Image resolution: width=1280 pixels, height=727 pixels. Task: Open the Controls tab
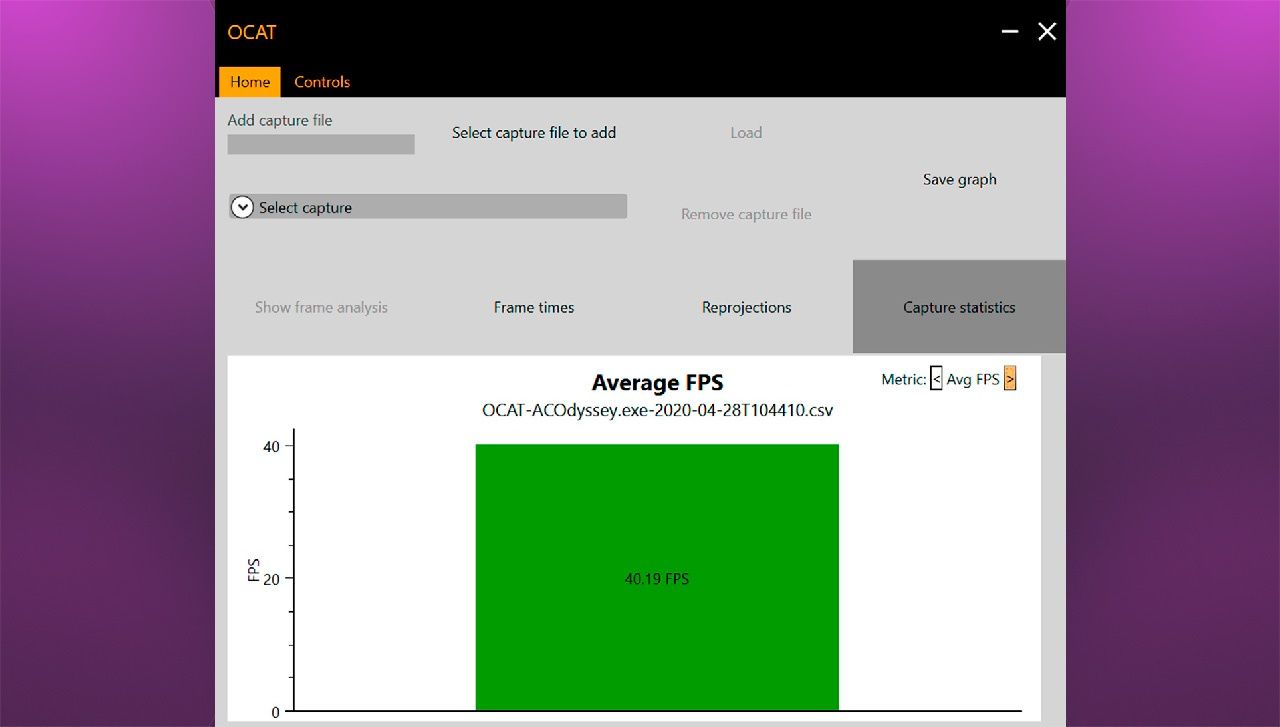[322, 82]
